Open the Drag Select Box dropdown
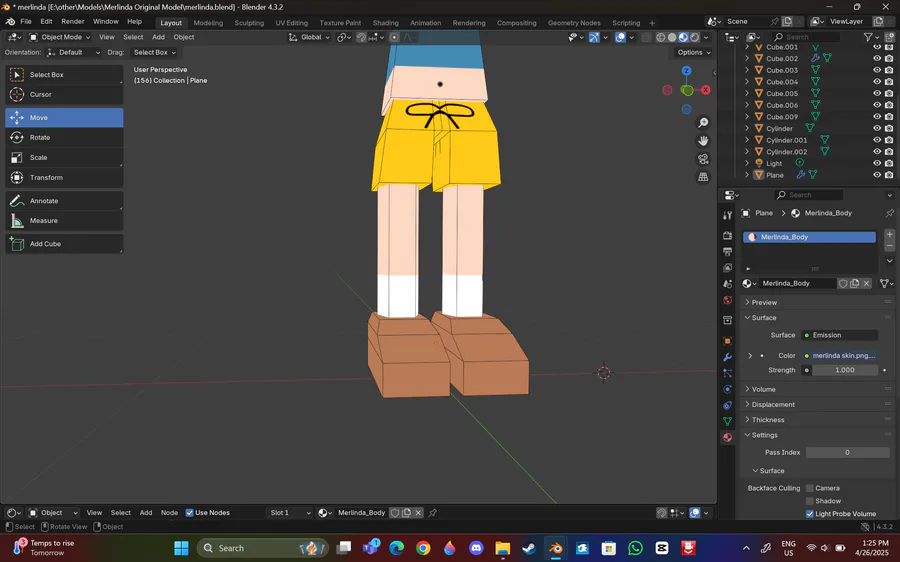 [154, 52]
